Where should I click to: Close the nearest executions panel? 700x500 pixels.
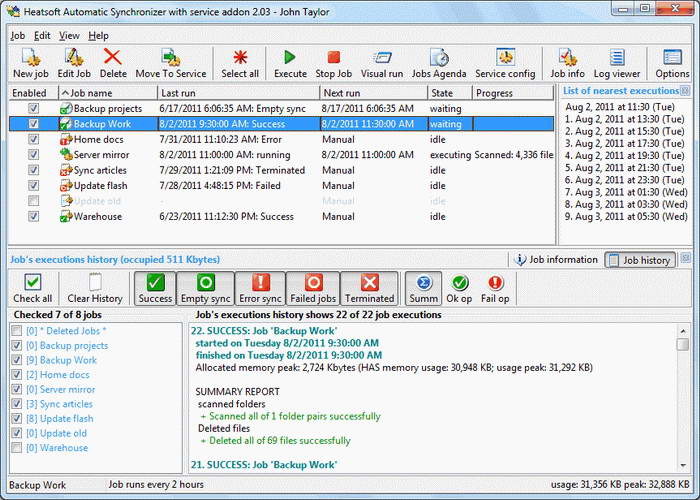click(x=685, y=91)
